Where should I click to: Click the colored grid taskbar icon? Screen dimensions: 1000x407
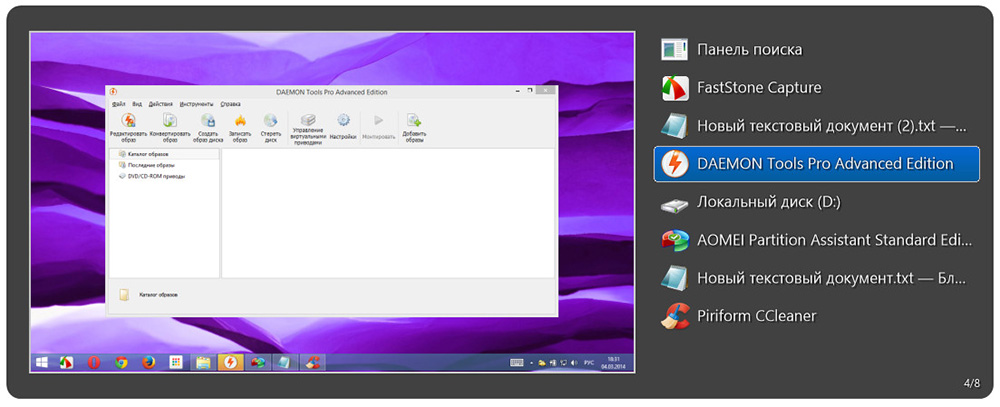[x=176, y=363]
